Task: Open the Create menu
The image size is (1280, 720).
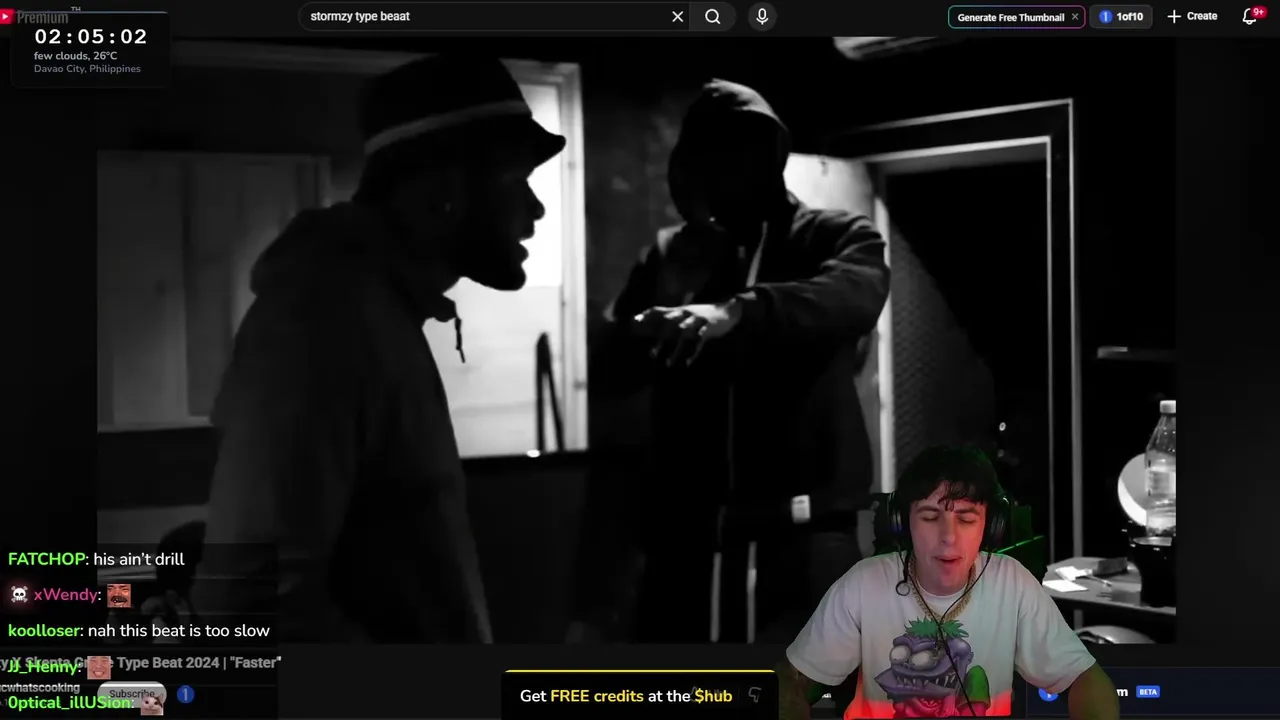Action: (1192, 16)
